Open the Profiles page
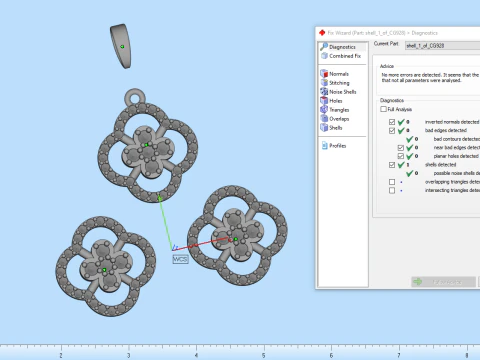This screenshot has width=480, height=360. (334, 146)
